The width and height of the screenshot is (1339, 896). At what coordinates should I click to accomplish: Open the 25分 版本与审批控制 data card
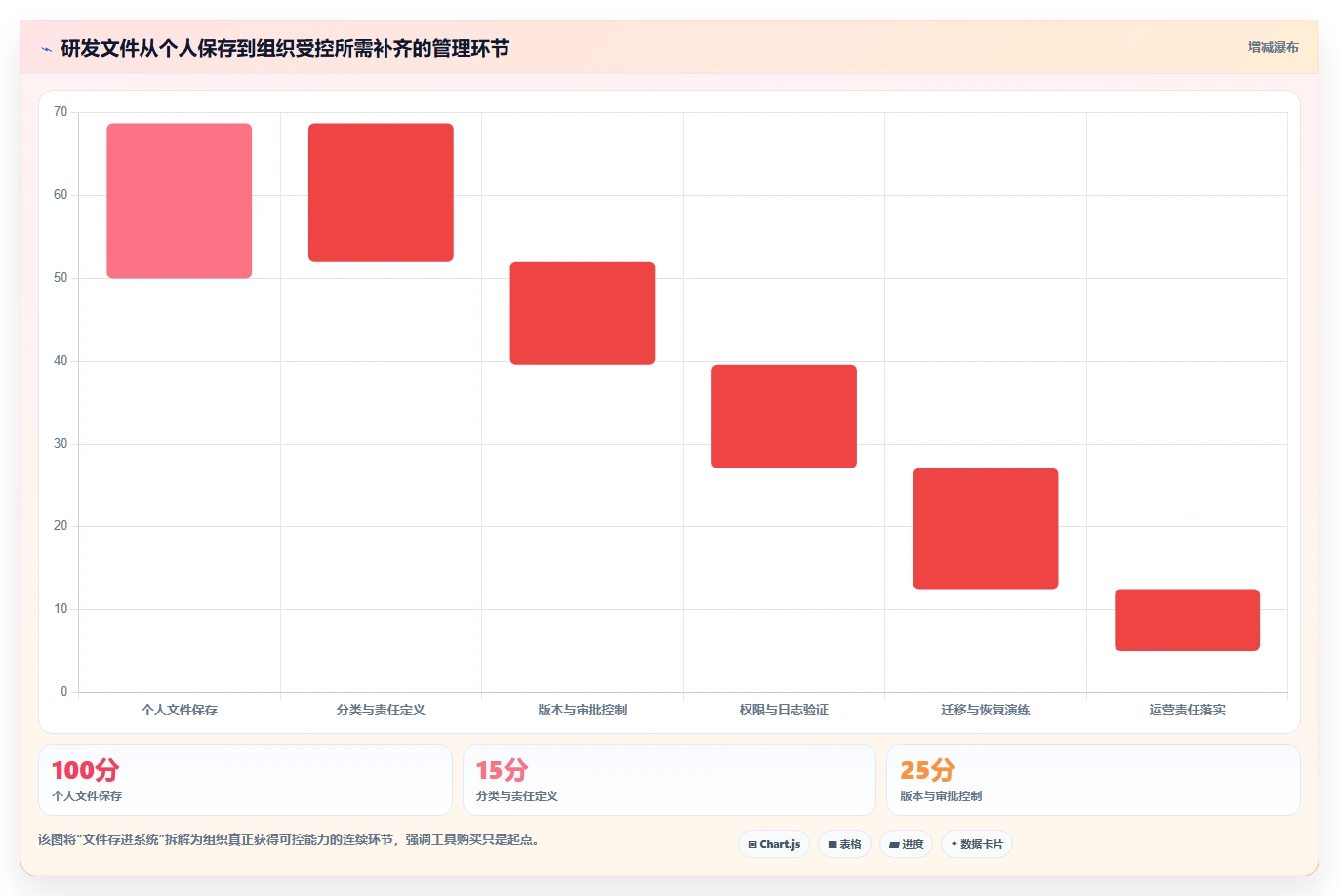click(x=1093, y=780)
